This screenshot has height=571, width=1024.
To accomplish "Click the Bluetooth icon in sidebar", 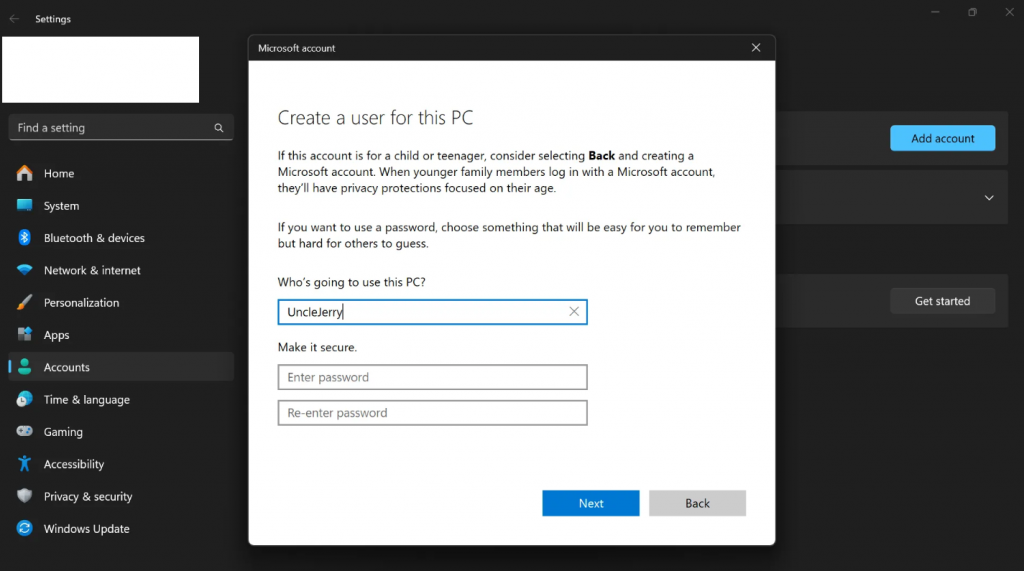I will tap(25, 238).
